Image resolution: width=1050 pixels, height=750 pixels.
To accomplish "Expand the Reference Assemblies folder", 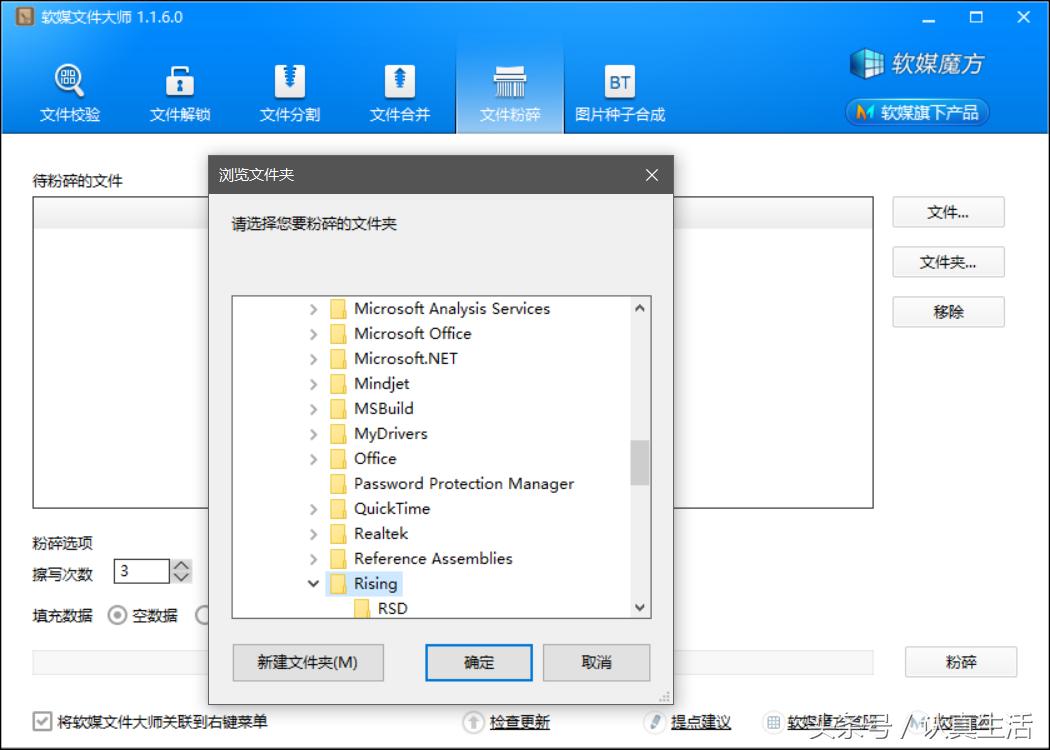I will (313, 559).
